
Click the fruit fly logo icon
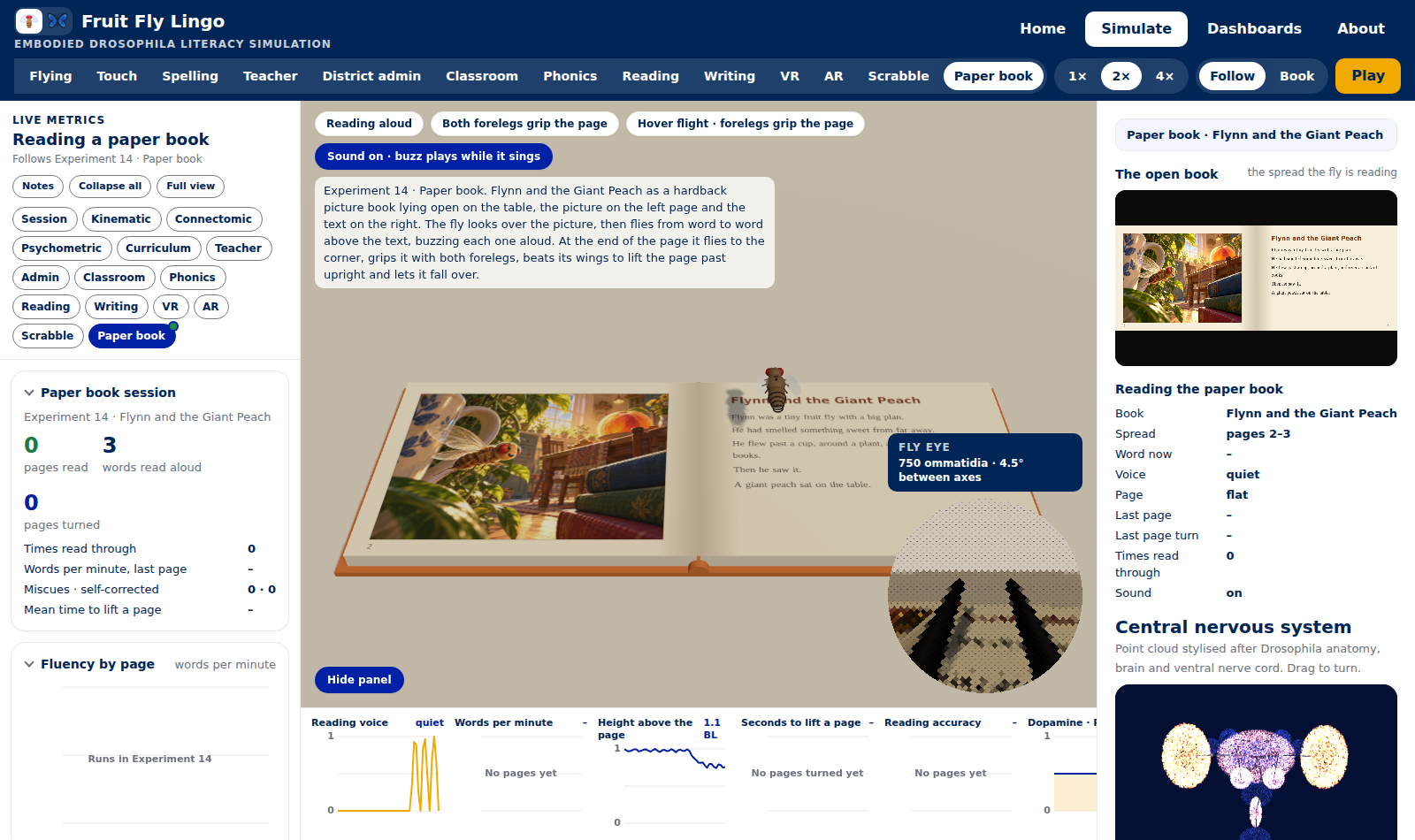click(x=29, y=21)
